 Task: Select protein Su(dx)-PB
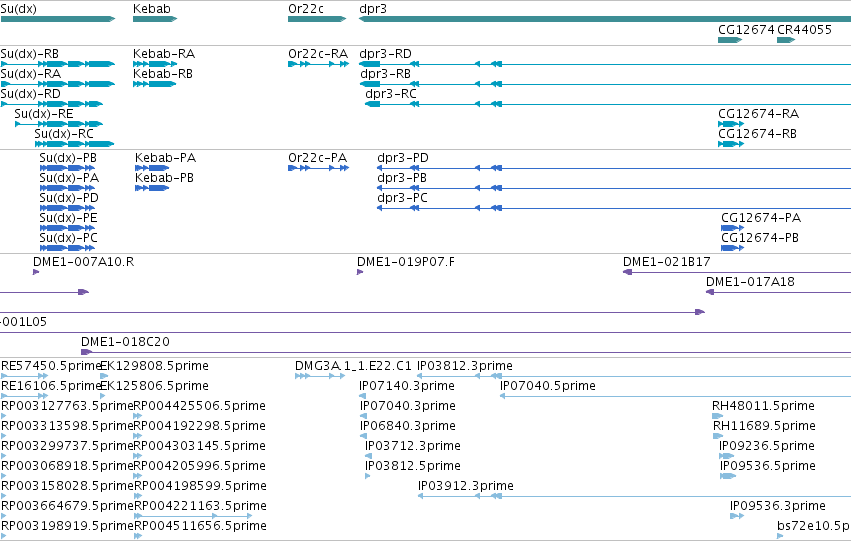click(x=67, y=168)
